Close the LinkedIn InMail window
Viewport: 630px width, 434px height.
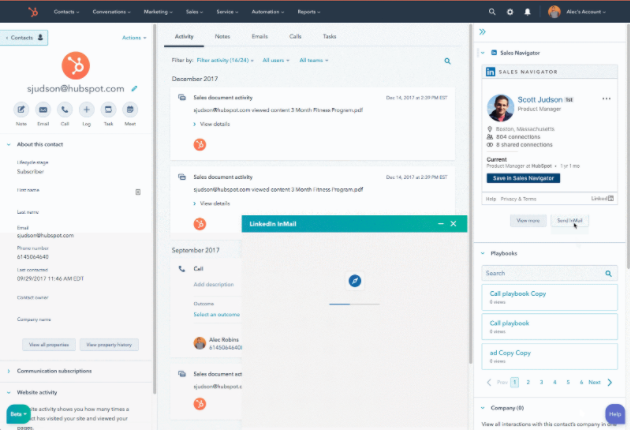click(453, 224)
